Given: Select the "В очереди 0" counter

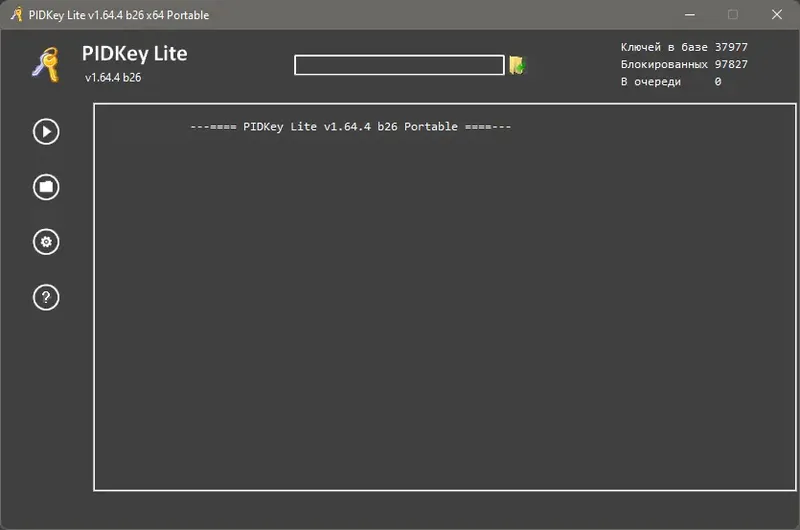Looking at the screenshot, I should point(670,82).
